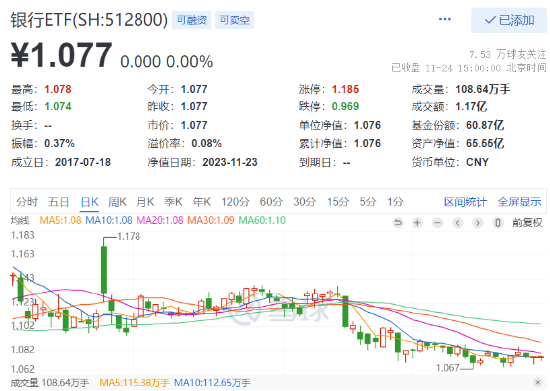Click the 净值日期 date 2023-11-23
Image resolution: width=550 pixels, height=391 pixels.
click(230, 162)
